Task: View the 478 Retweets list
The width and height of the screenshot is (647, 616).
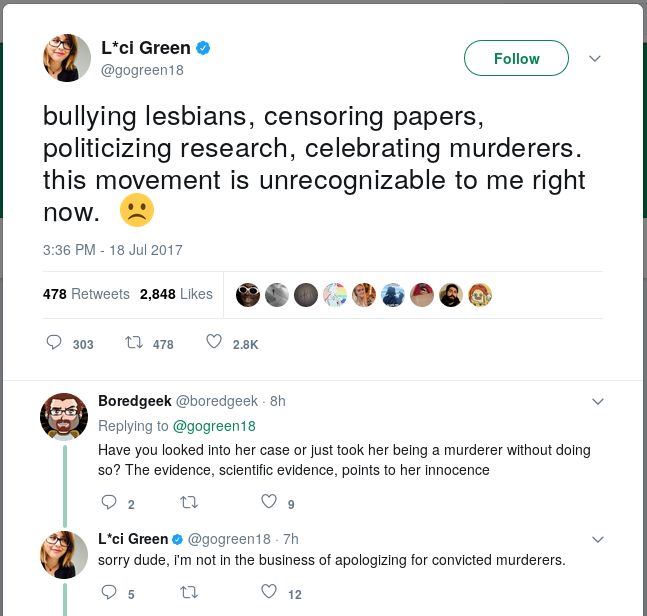Action: coord(86,294)
